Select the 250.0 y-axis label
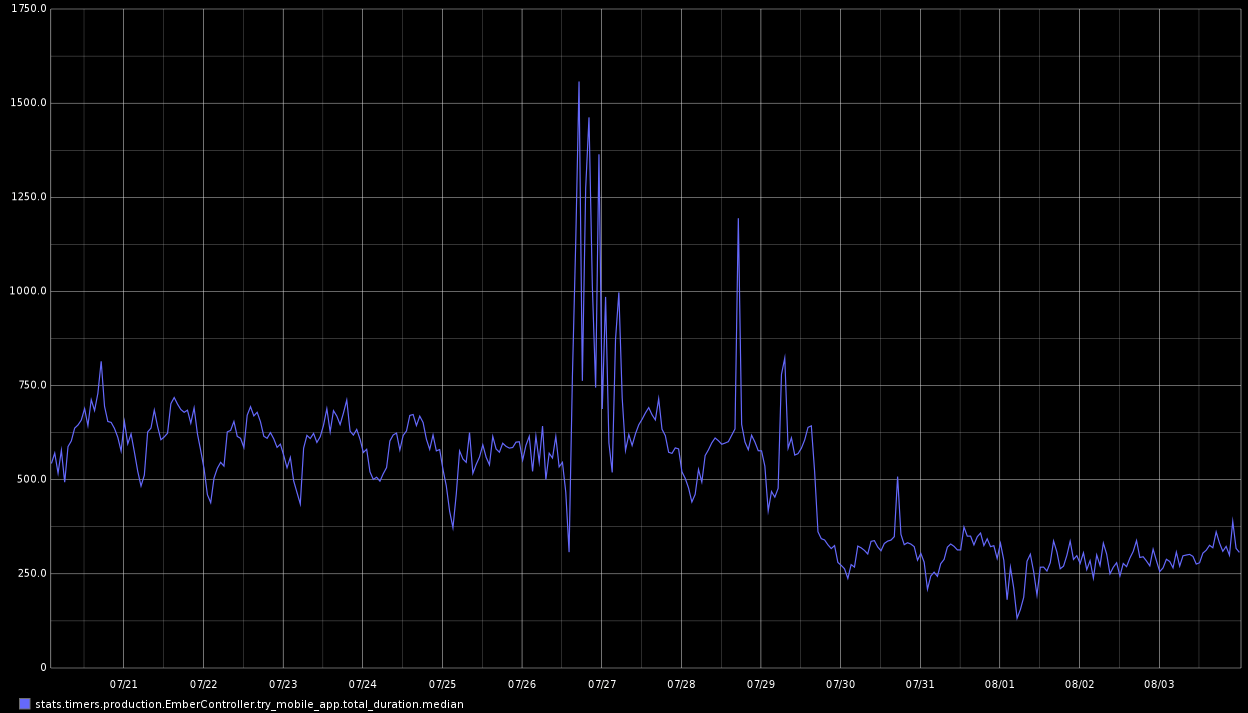 [26, 573]
